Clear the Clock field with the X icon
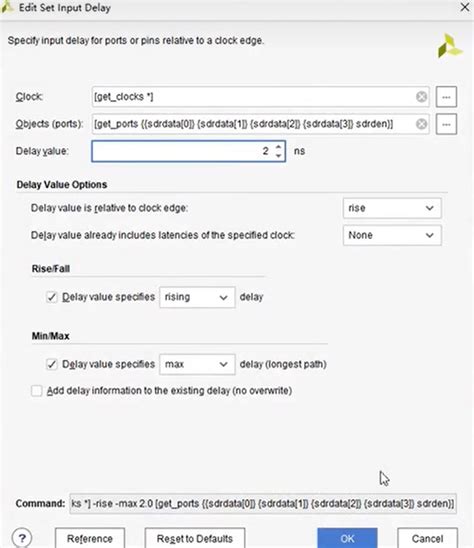 [422, 97]
